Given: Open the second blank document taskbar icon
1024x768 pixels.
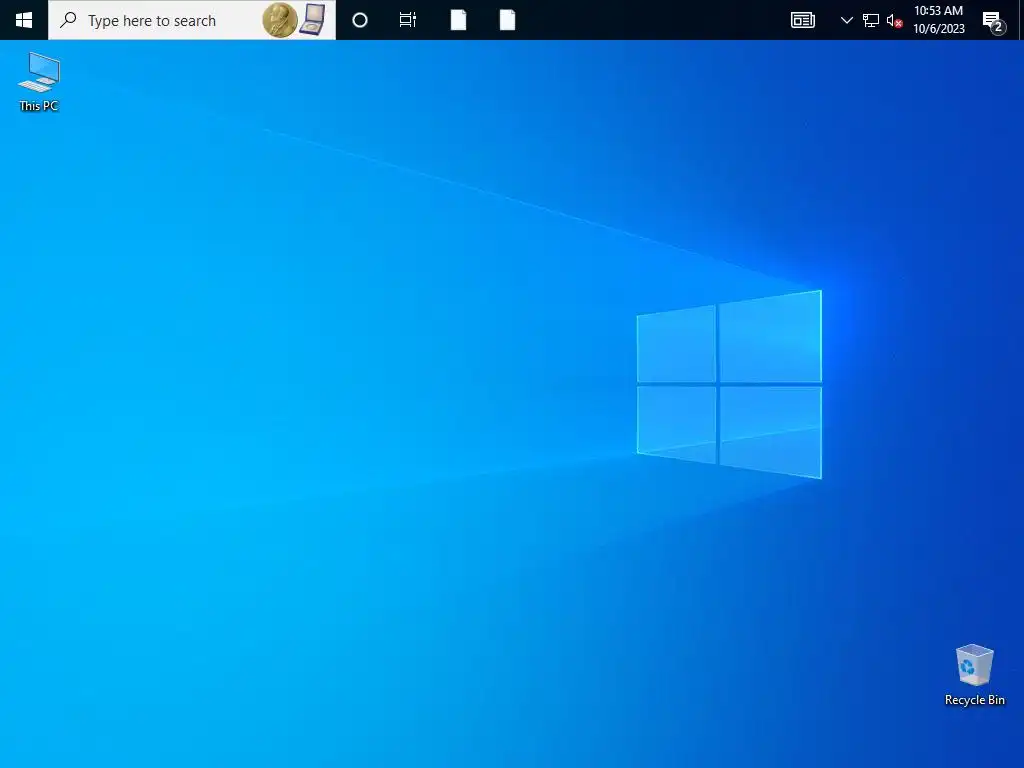Looking at the screenshot, I should [507, 20].
